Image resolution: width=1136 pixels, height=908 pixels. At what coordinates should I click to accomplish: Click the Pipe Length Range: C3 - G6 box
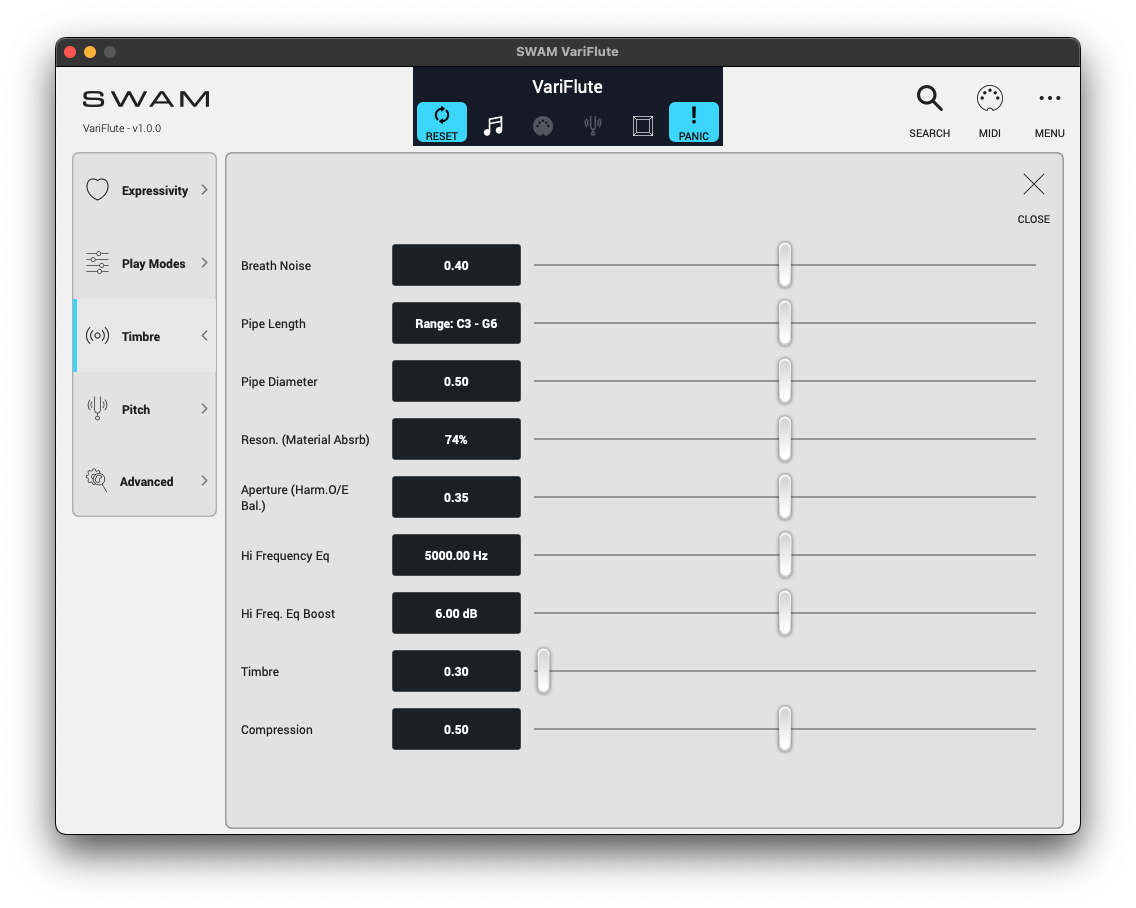coord(456,323)
